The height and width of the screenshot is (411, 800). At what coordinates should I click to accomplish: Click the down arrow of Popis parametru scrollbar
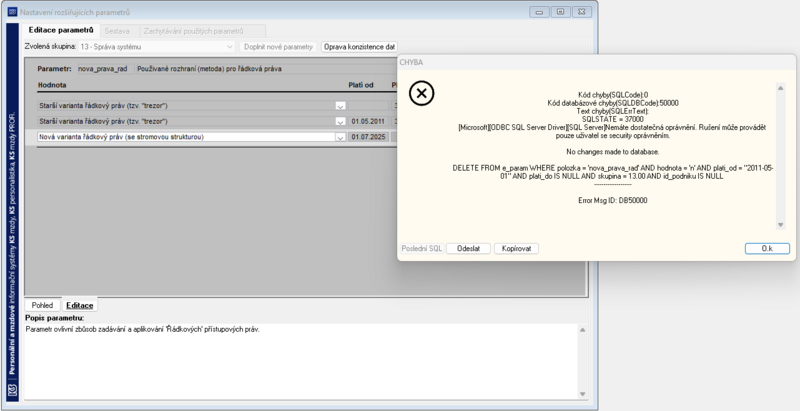tap(583, 394)
